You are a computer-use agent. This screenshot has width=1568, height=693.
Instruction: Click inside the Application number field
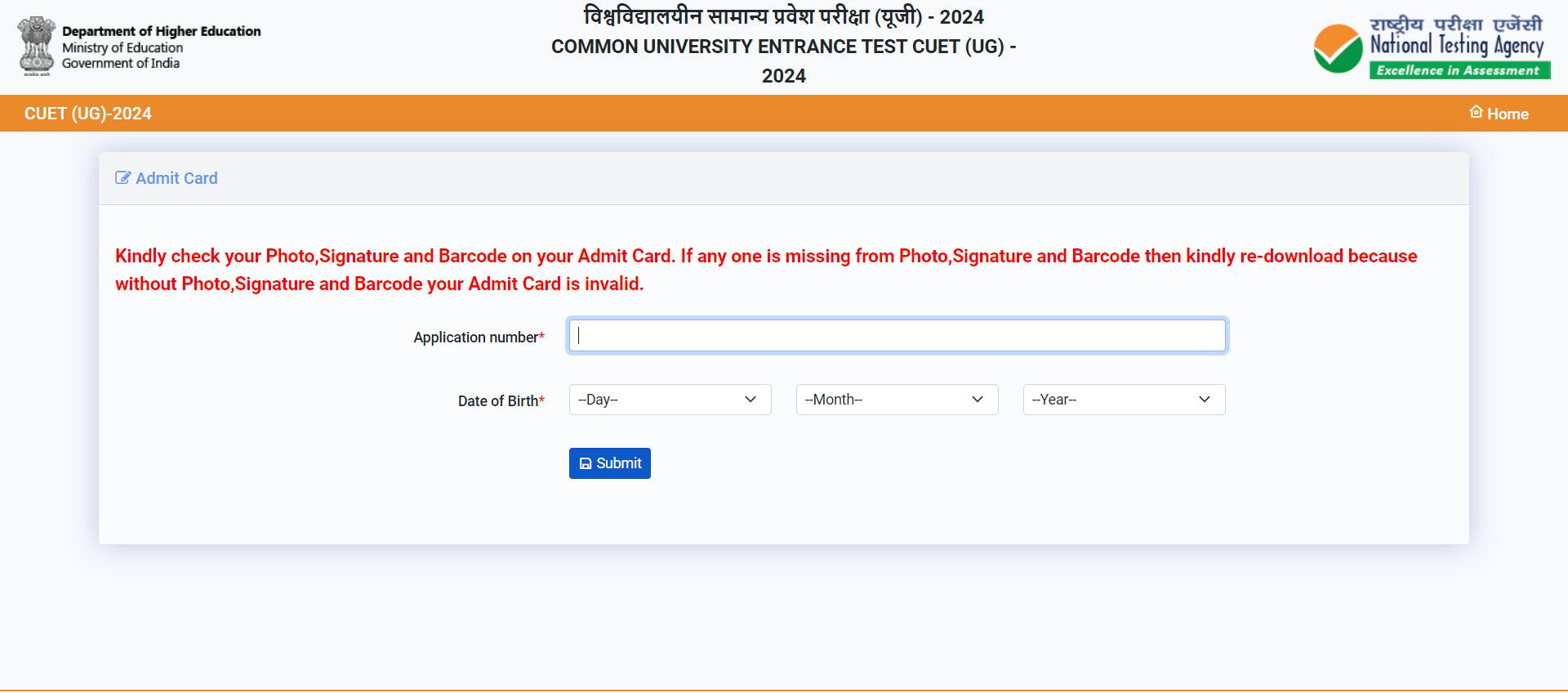coord(896,335)
